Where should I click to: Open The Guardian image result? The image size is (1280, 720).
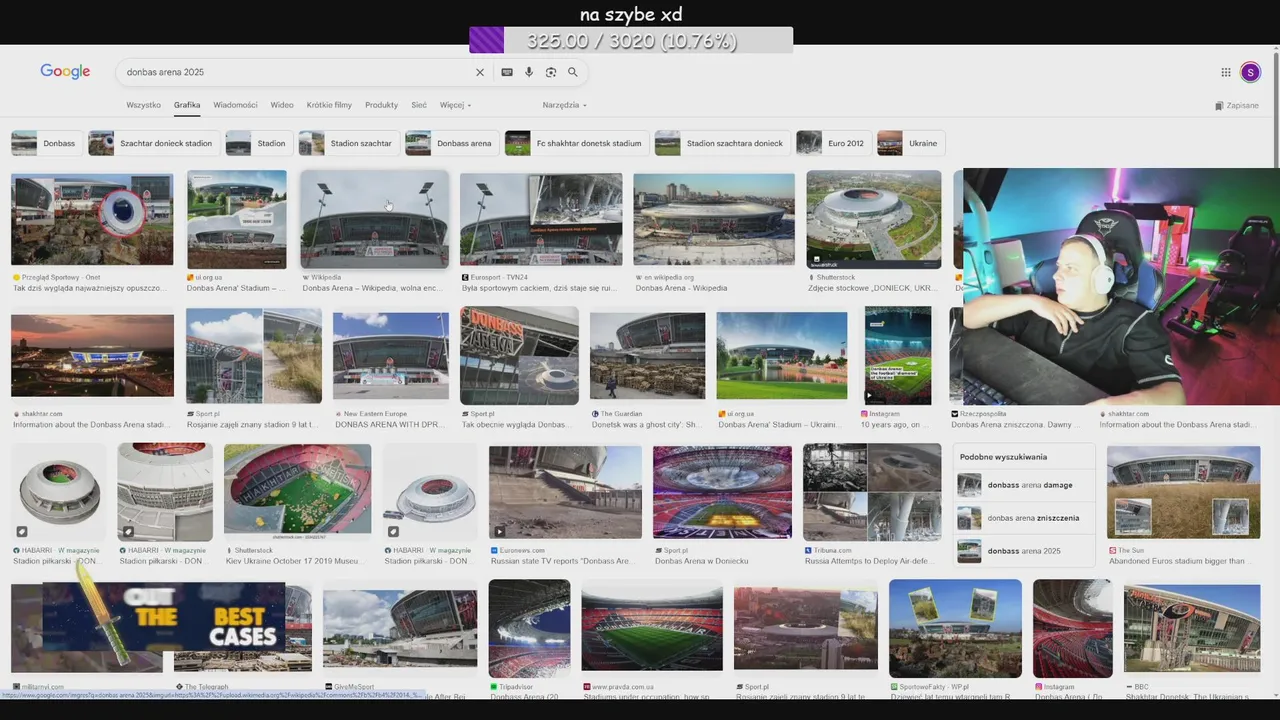tap(647, 356)
